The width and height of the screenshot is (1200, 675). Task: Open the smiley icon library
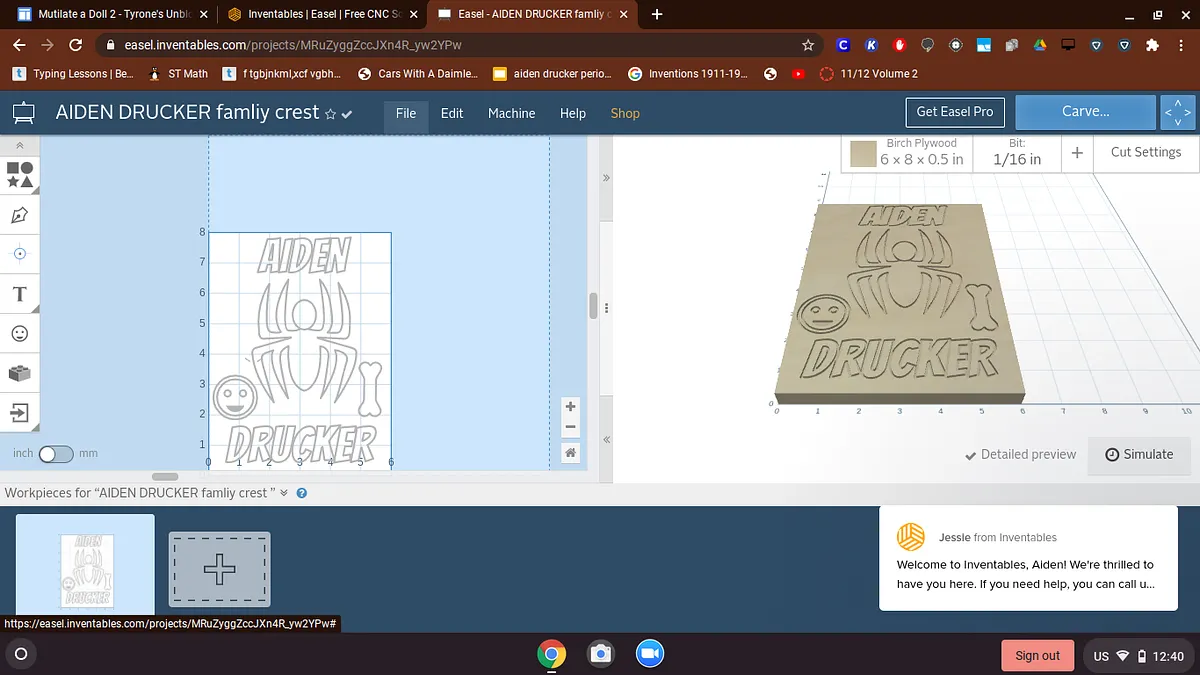20,333
